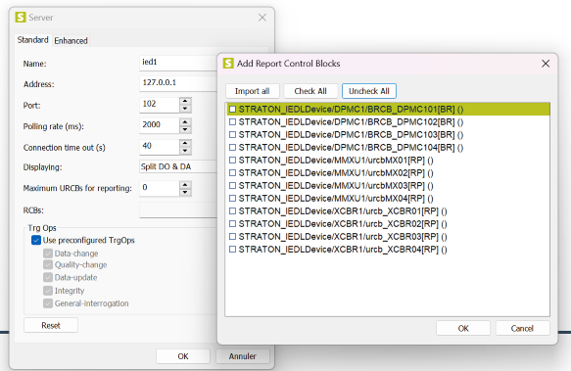Decrease Connection time out with down arrow
571x371 pixels.
tap(185, 150)
